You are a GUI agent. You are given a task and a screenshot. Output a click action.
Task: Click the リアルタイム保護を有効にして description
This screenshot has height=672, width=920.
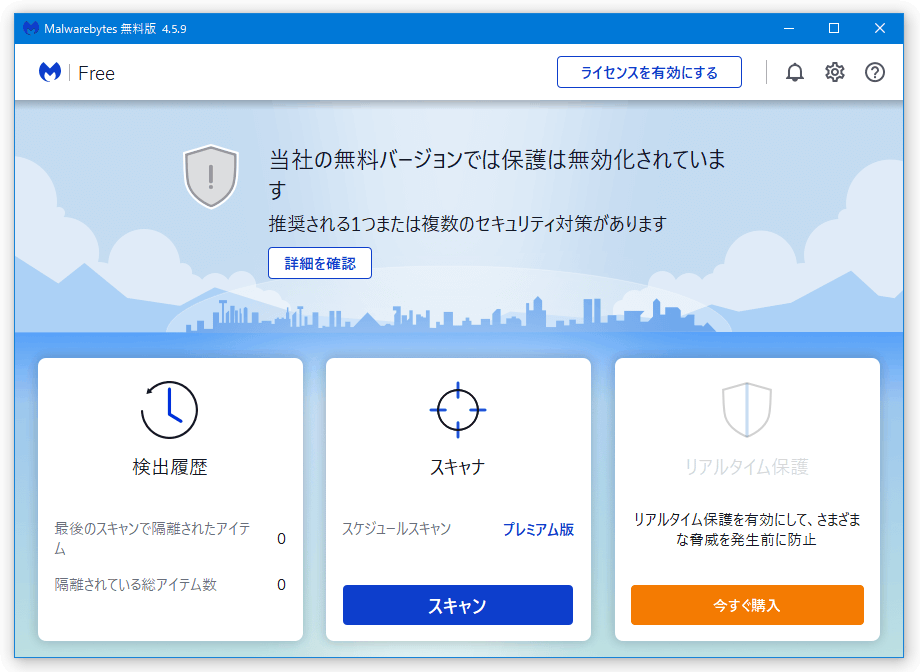[x=746, y=529]
